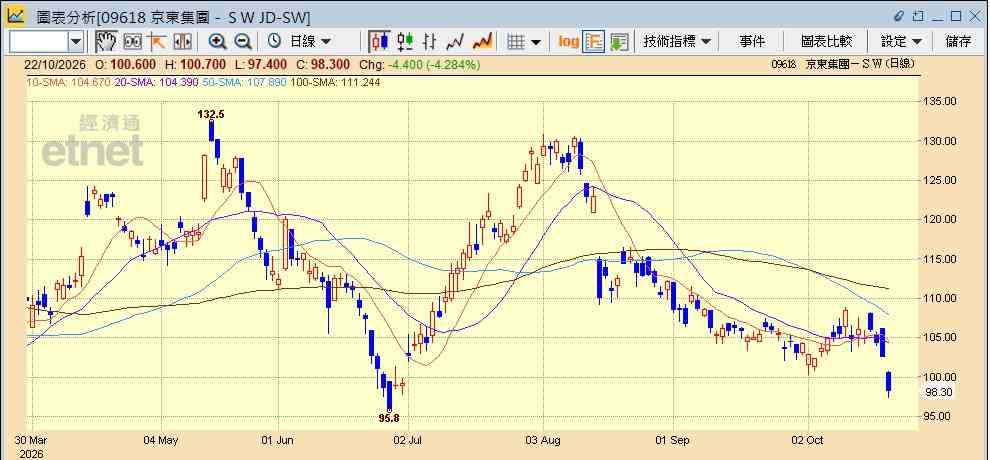Select the orange arrow drawing tool
Image resolution: width=990 pixels, height=460 pixels.
tap(157, 42)
